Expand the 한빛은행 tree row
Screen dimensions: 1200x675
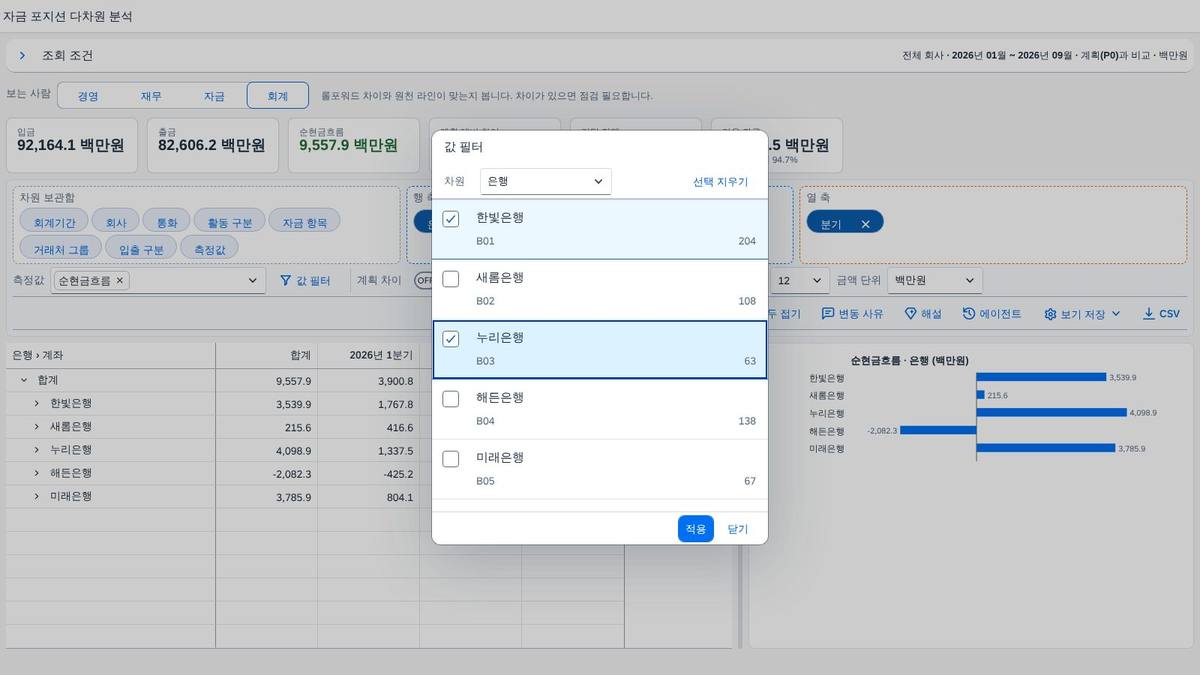(x=37, y=404)
